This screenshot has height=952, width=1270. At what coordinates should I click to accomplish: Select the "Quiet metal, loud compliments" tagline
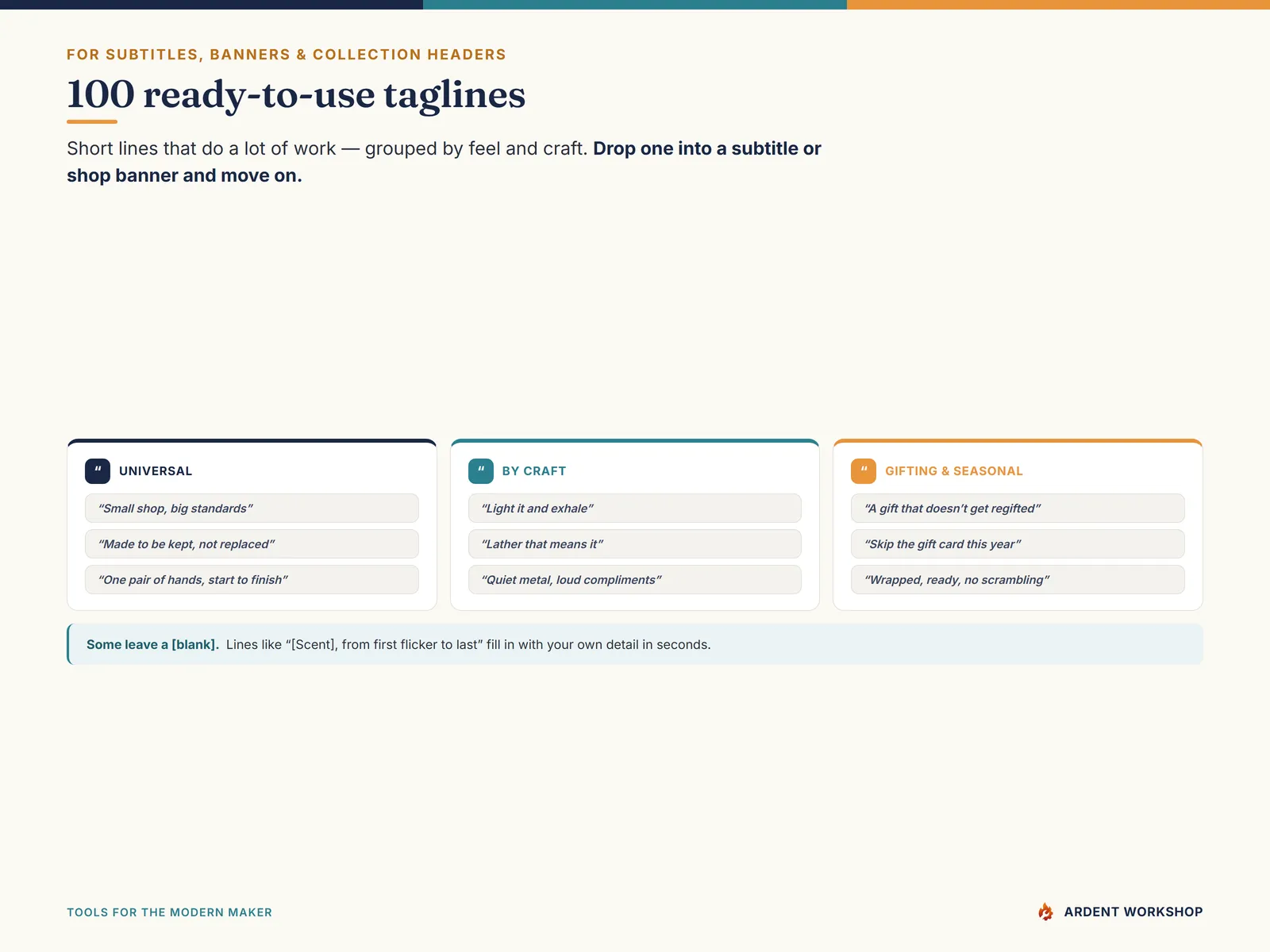click(635, 580)
